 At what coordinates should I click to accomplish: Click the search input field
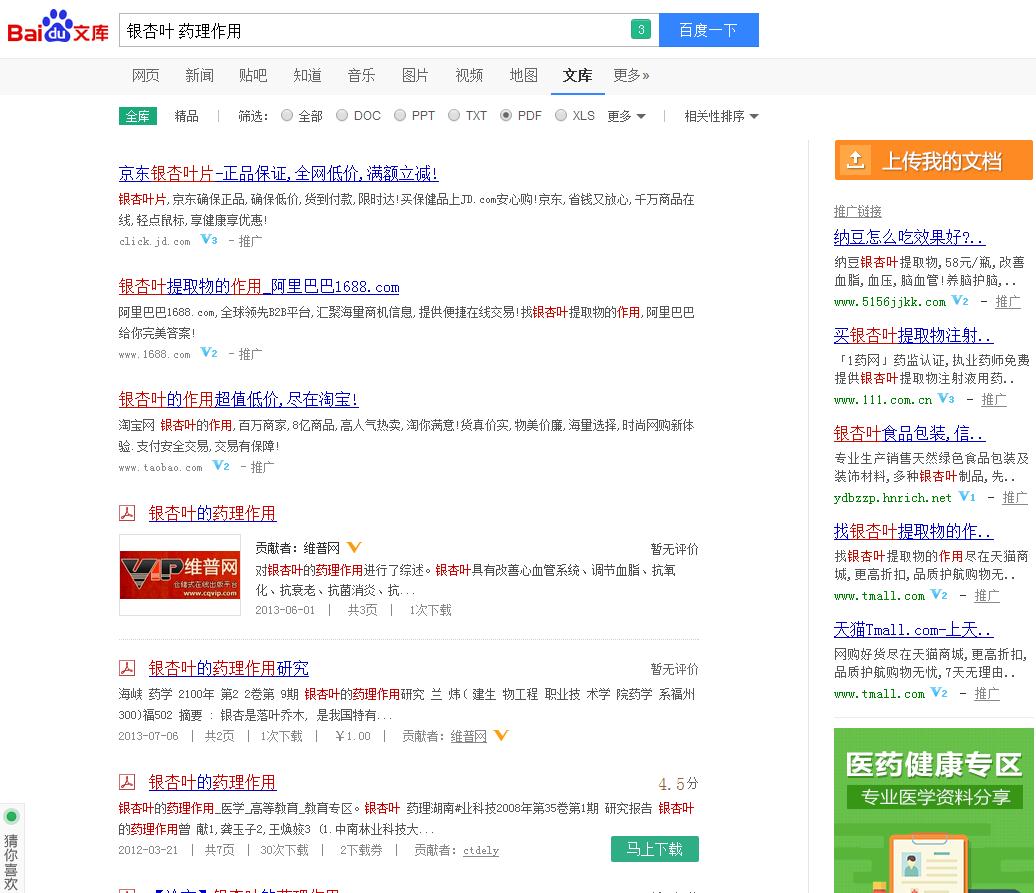(x=375, y=30)
